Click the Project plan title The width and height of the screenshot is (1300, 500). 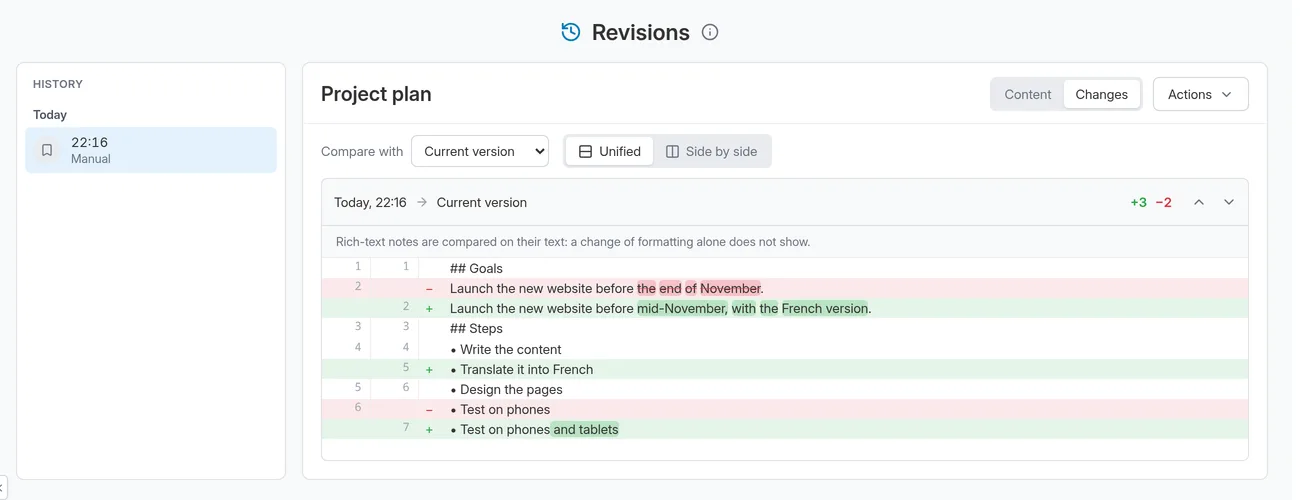[376, 94]
